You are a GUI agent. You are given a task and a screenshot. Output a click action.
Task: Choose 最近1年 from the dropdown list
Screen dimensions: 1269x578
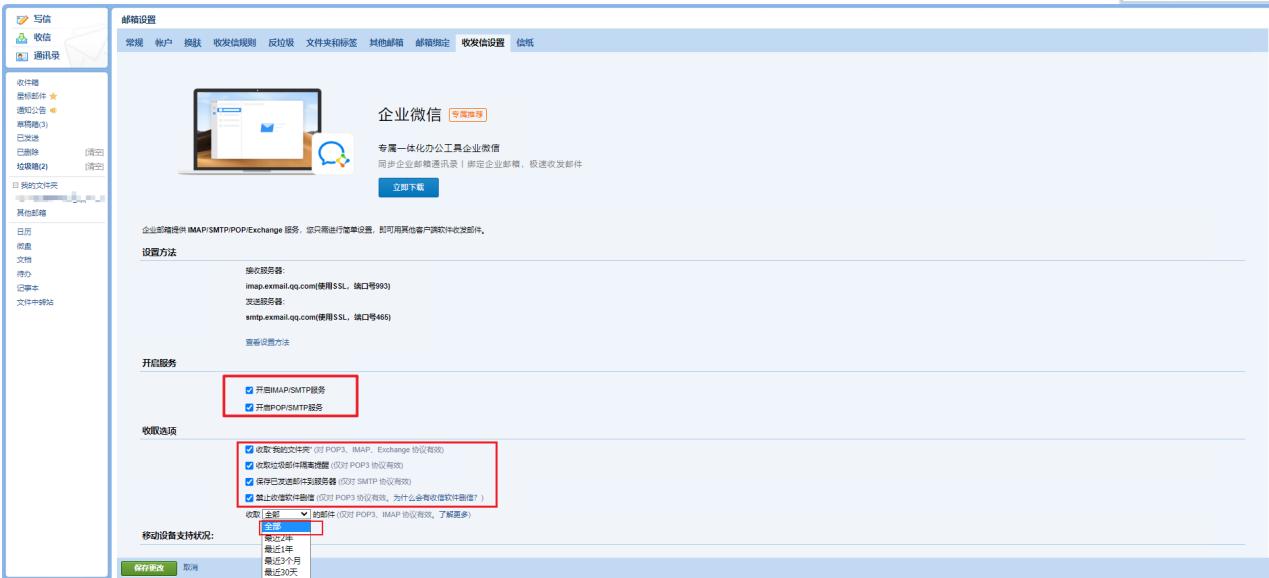click(x=279, y=549)
